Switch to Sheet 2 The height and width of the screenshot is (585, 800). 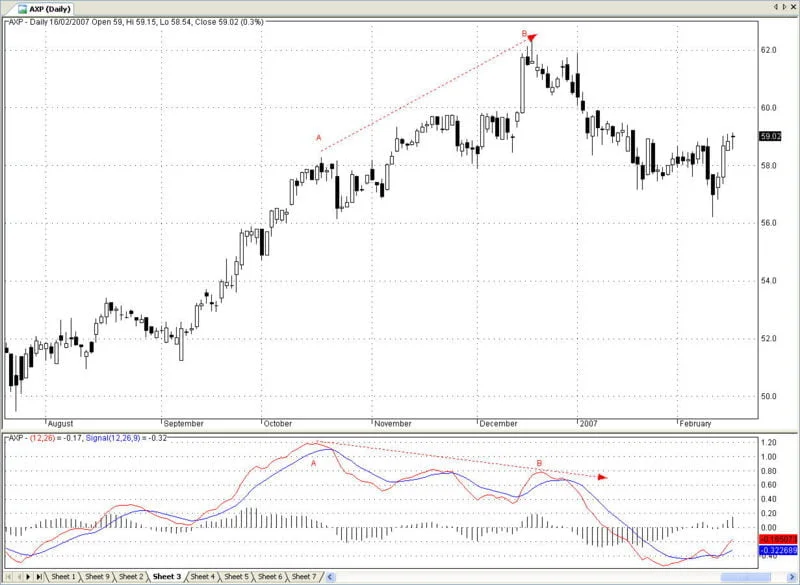(131, 576)
